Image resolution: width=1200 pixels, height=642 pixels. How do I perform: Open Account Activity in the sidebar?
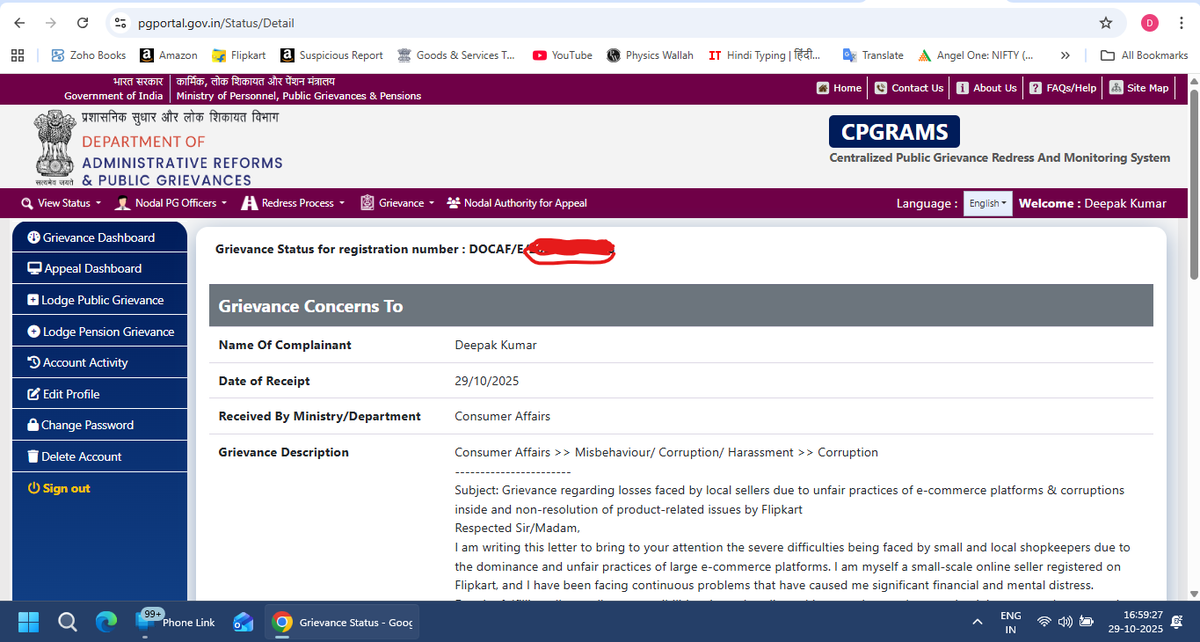click(x=99, y=362)
